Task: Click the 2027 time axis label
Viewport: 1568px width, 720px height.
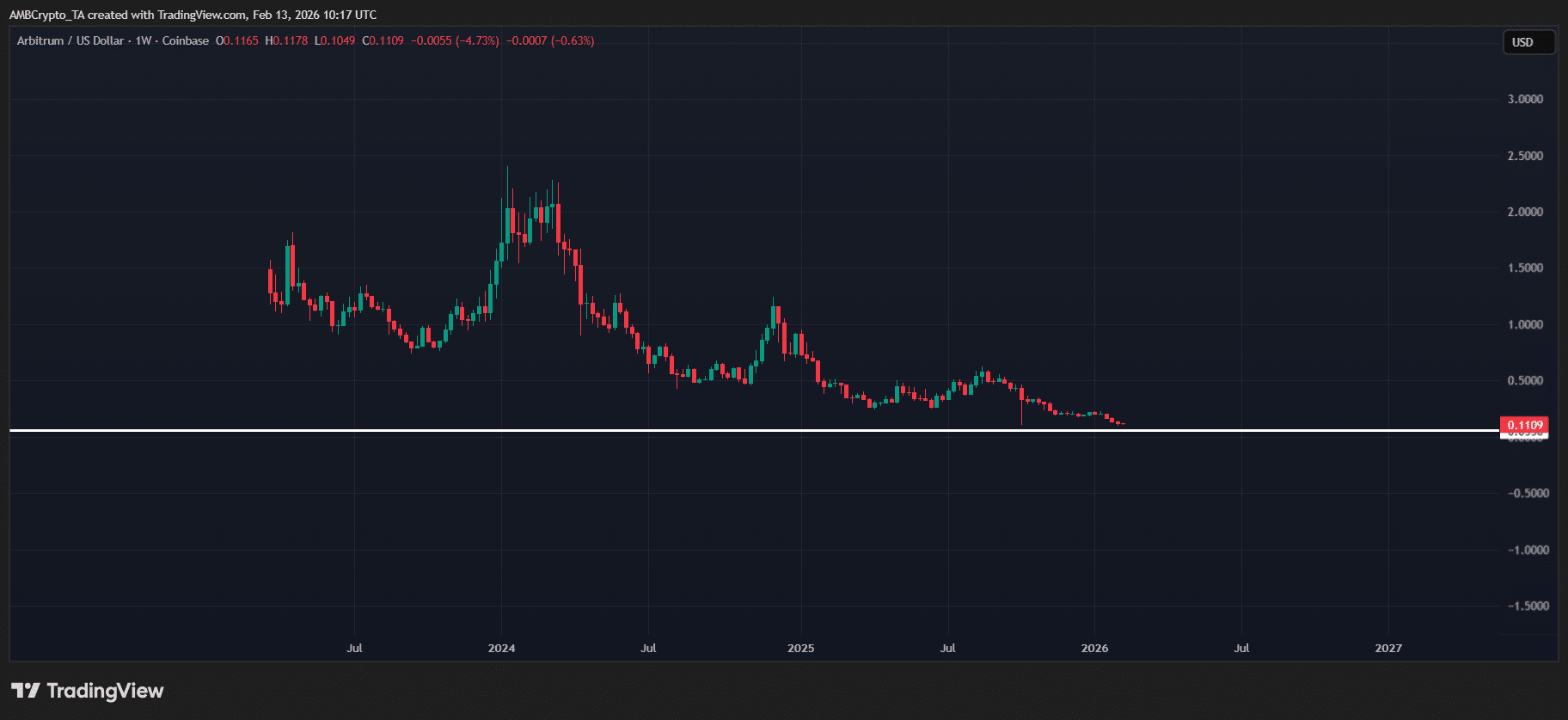Action: (x=1387, y=648)
